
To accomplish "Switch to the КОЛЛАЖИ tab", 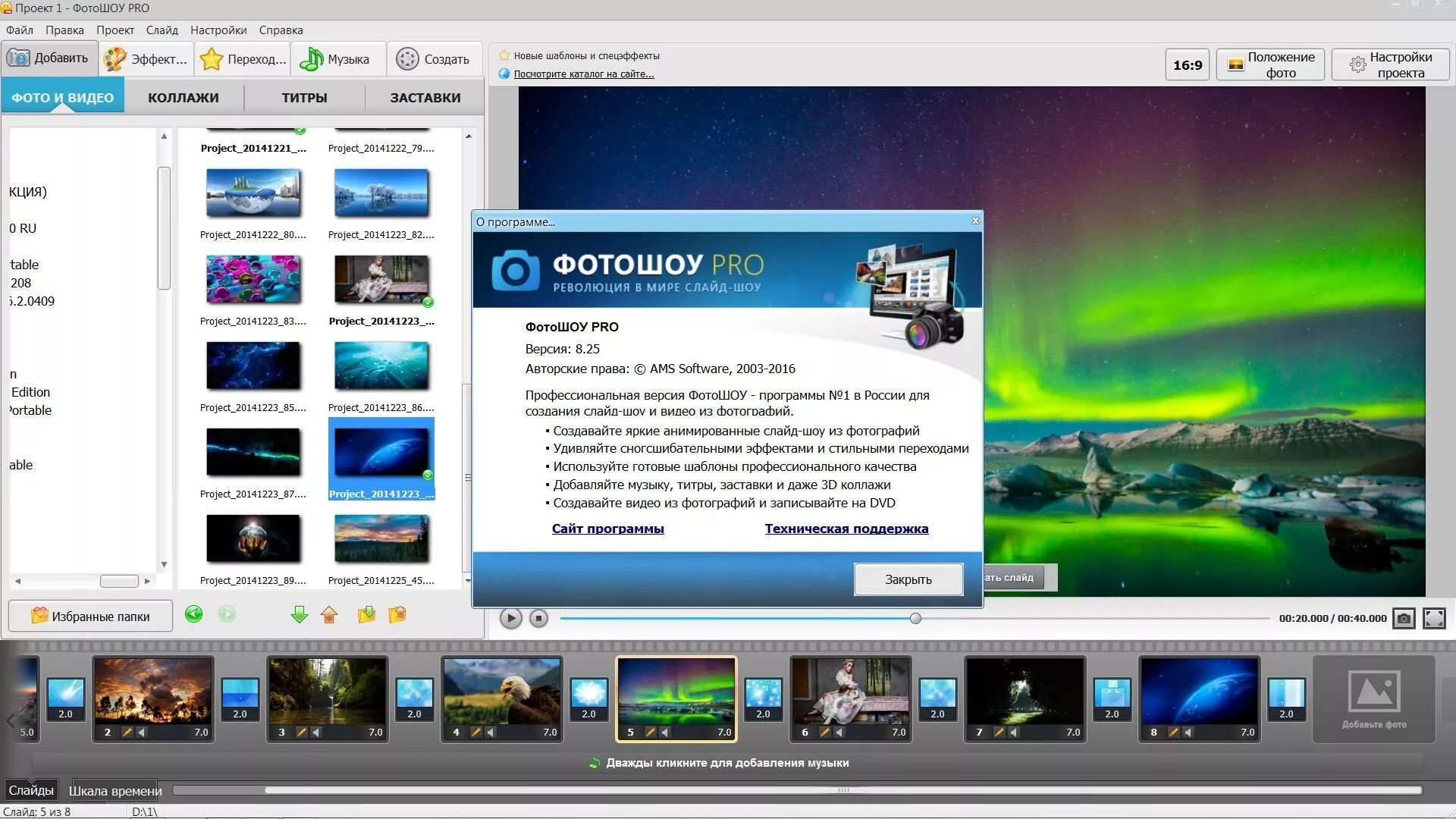I will (x=183, y=98).
